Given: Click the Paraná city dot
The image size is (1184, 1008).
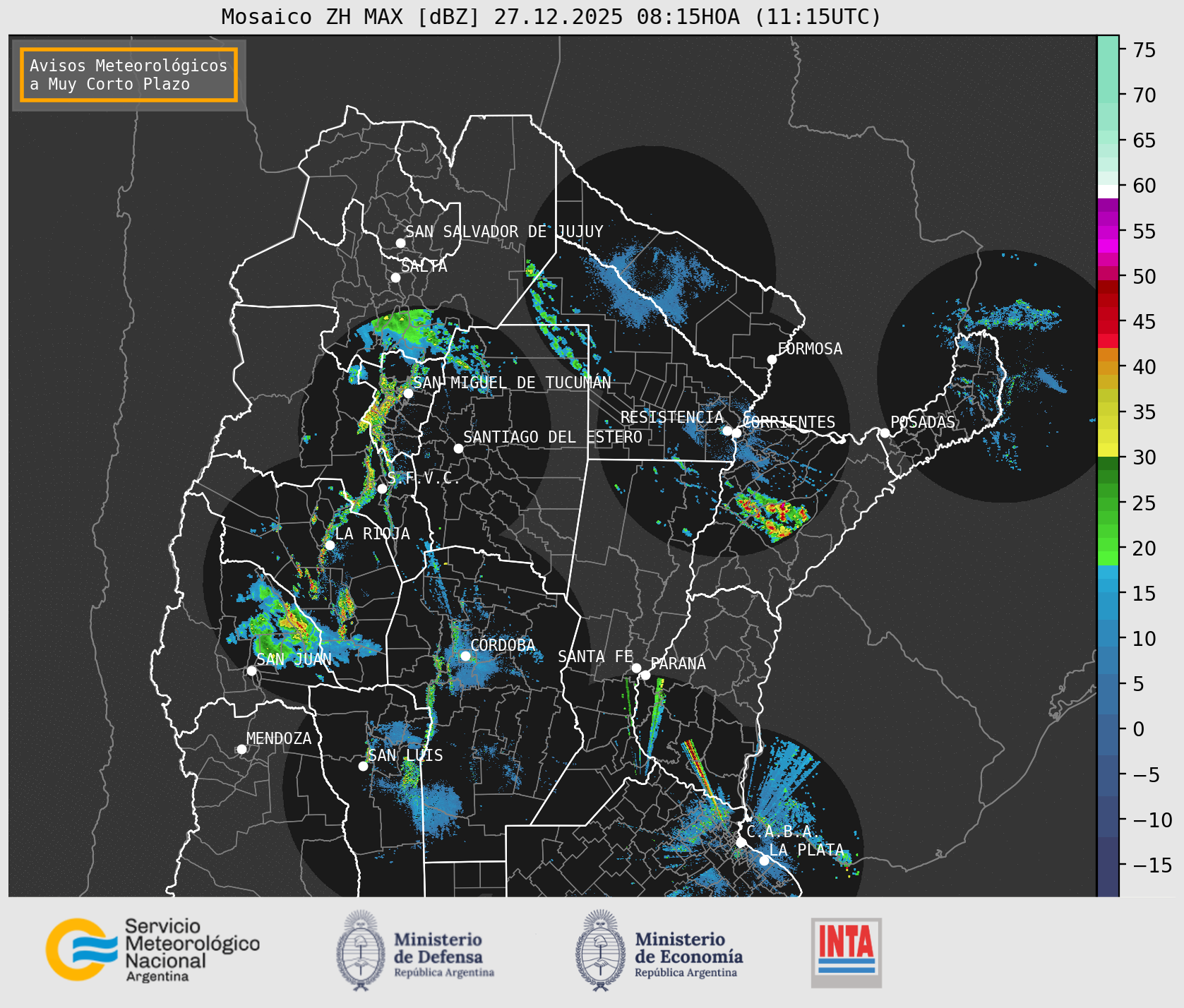Looking at the screenshot, I should tap(645, 675).
